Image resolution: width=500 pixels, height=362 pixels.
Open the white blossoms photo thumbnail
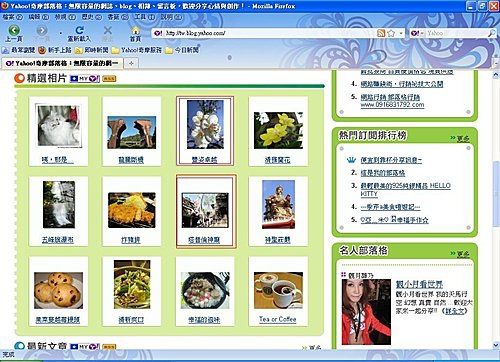205,124
